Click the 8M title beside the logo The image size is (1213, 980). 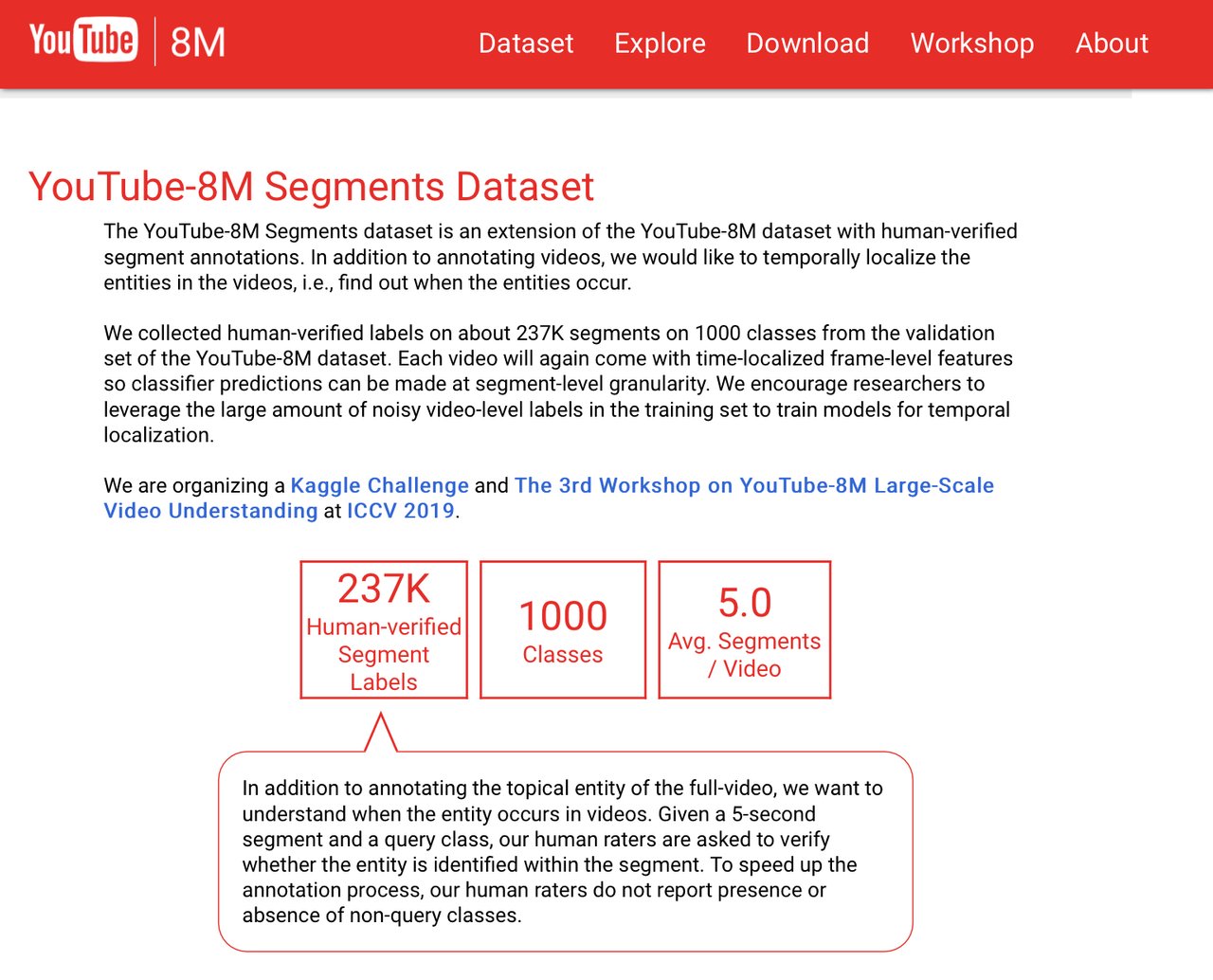pyautogui.click(x=198, y=43)
